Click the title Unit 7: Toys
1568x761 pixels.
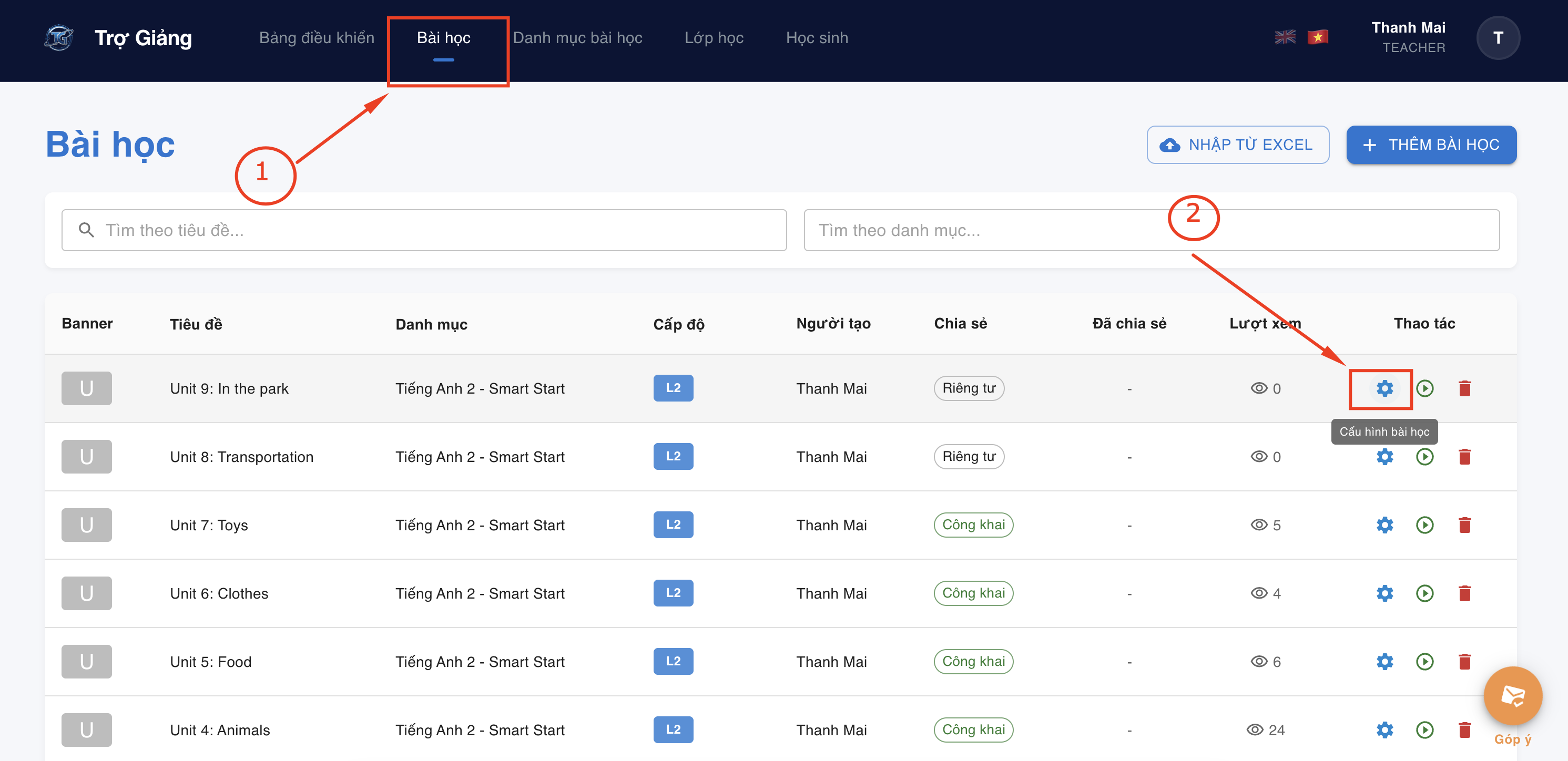(209, 525)
